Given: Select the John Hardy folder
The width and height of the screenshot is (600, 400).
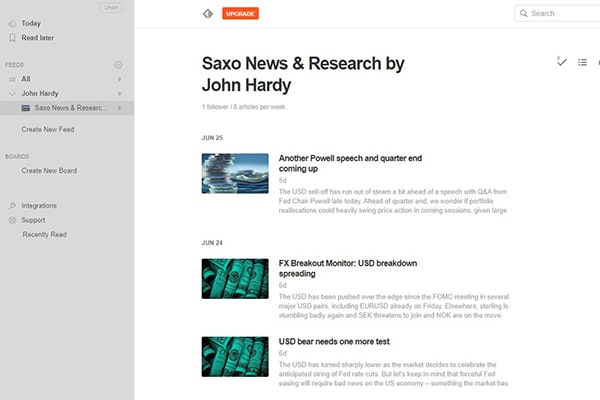Looking at the screenshot, I should pos(40,93).
